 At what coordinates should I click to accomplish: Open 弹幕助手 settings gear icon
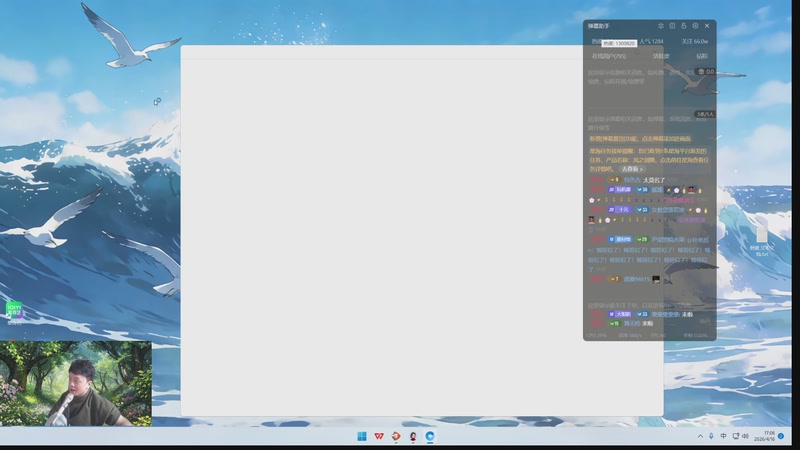pyautogui.click(x=695, y=26)
